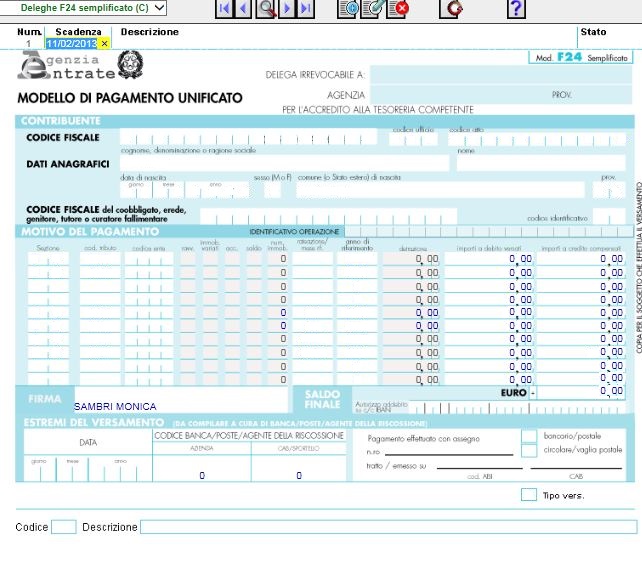Click the magnifier search icon
Image resolution: width=642 pixels, height=568 pixels.
pos(266,9)
